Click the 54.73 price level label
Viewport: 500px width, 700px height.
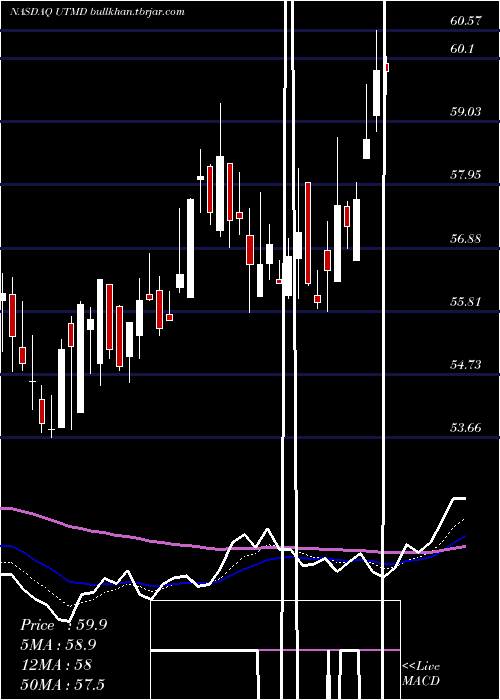(466, 365)
